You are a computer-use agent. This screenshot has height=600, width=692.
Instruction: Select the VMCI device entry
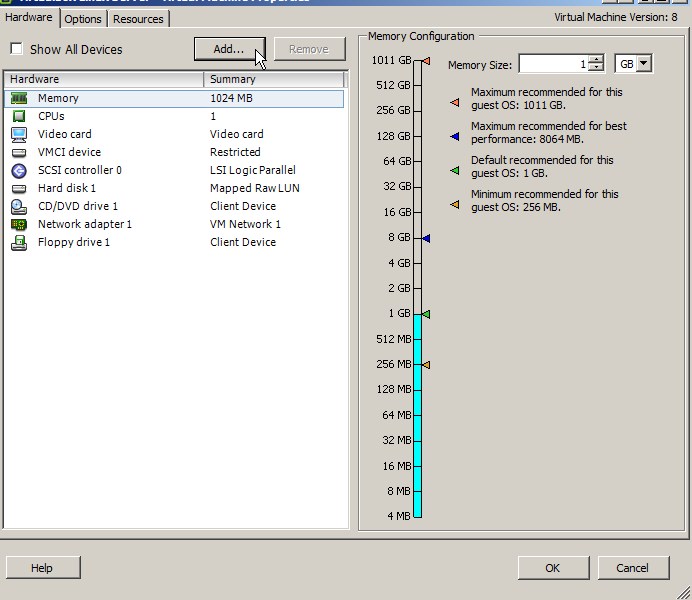click(x=69, y=152)
